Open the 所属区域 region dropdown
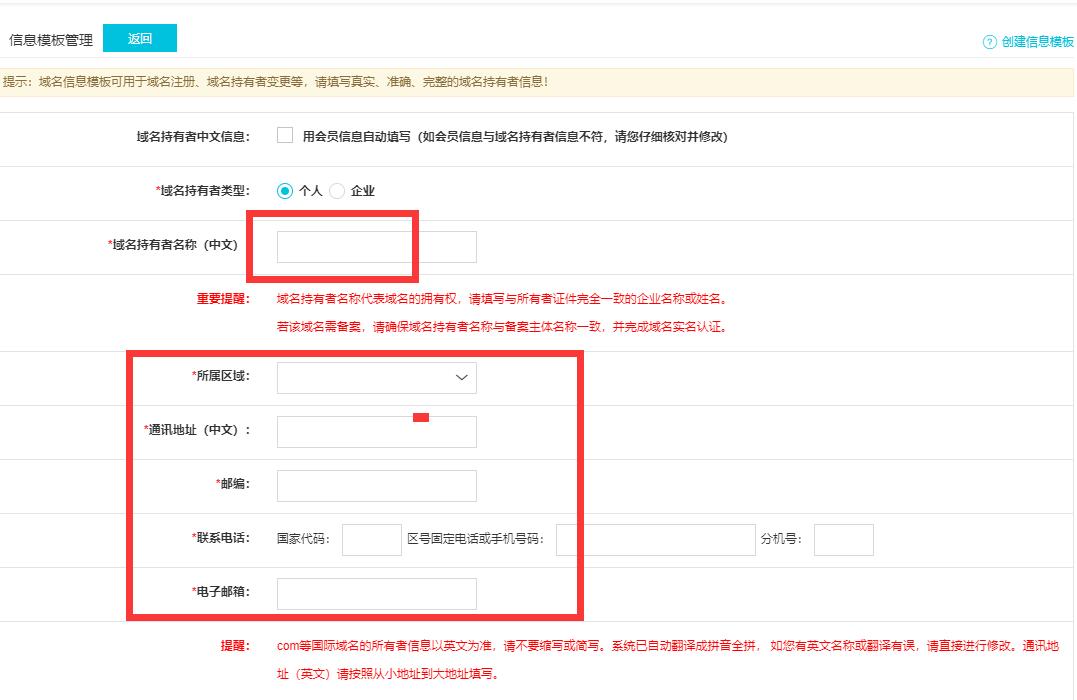Screen dimensions: 1077x700 (375, 377)
